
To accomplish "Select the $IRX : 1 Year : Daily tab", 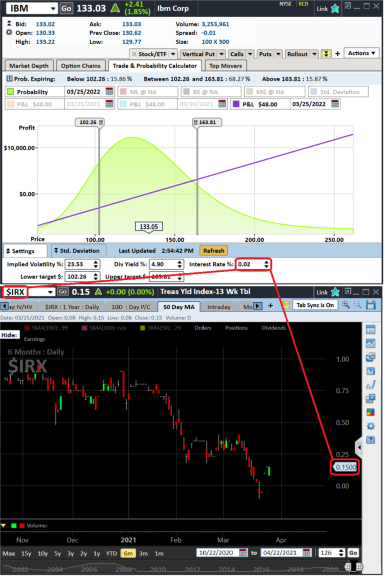I will click(x=72, y=306).
